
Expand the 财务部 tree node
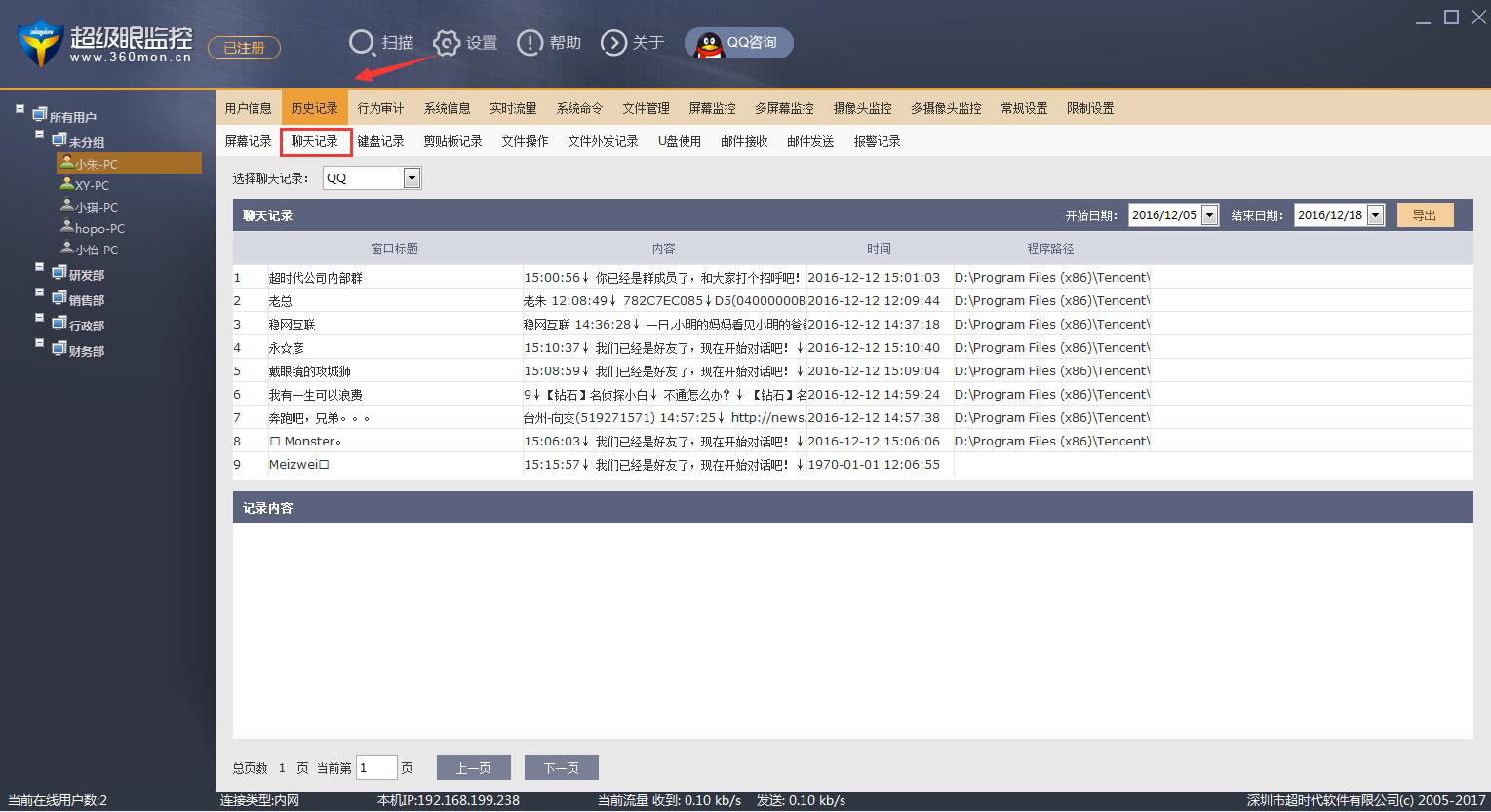pos(39,343)
